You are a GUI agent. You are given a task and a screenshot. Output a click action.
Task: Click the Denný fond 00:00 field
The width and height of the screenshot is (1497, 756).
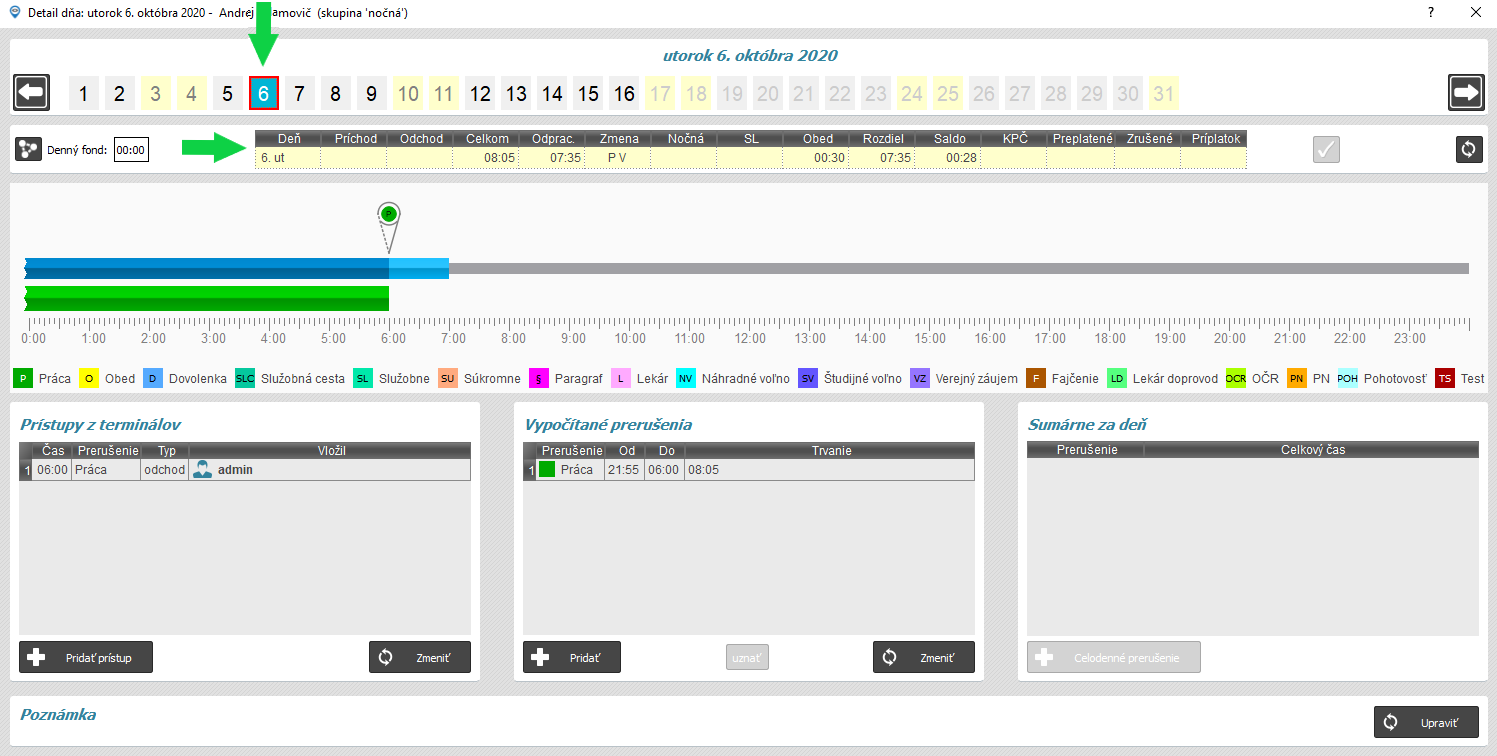point(131,150)
